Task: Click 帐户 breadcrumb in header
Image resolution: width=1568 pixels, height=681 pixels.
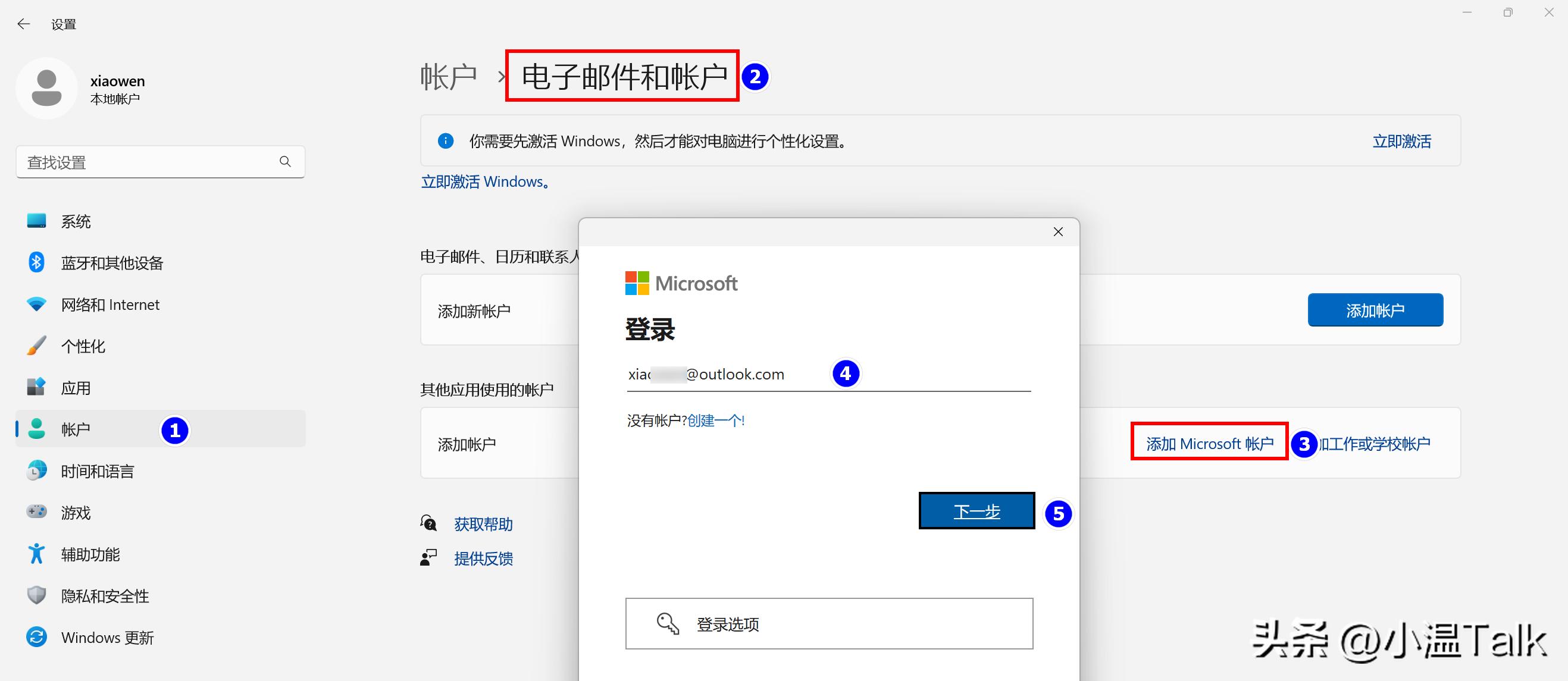Action: coord(449,77)
